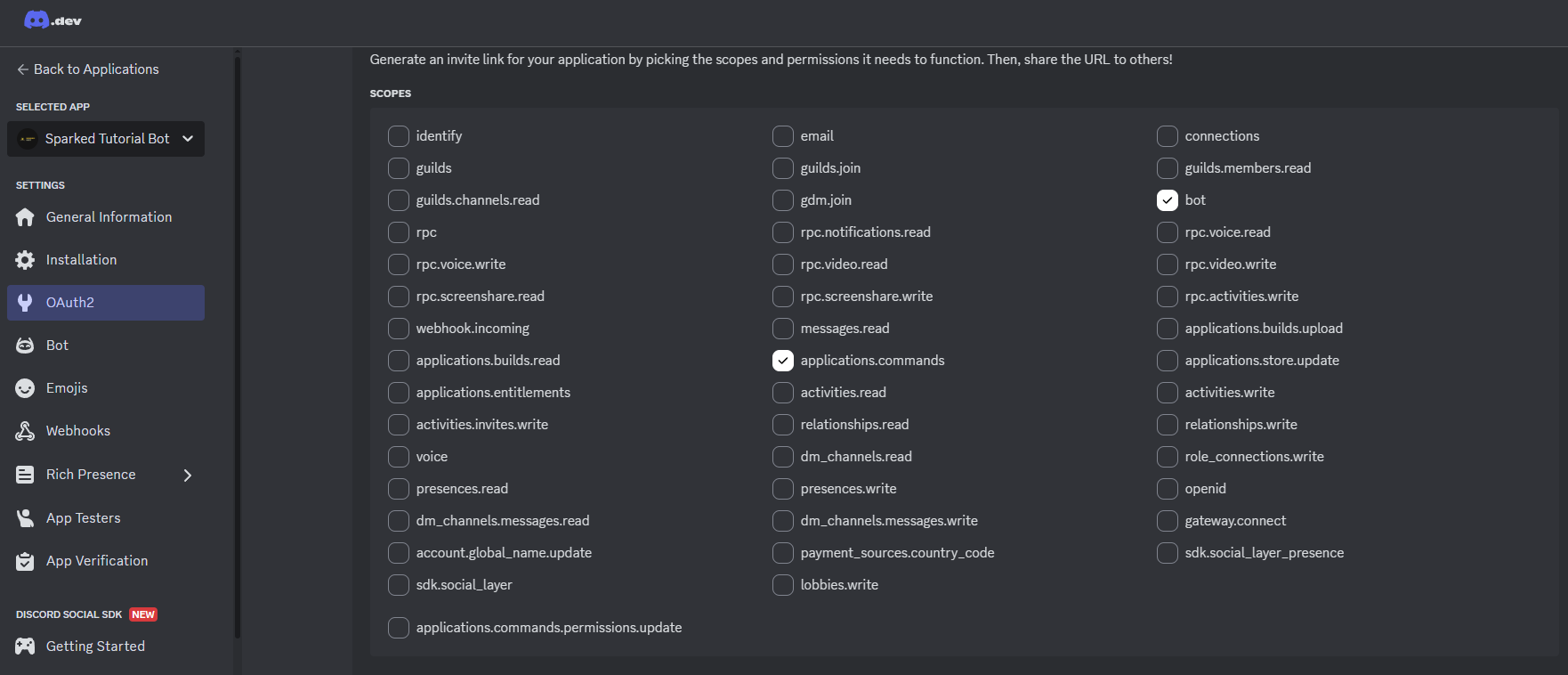
Task: Uncheck the bot scope checkbox
Action: click(x=1168, y=200)
